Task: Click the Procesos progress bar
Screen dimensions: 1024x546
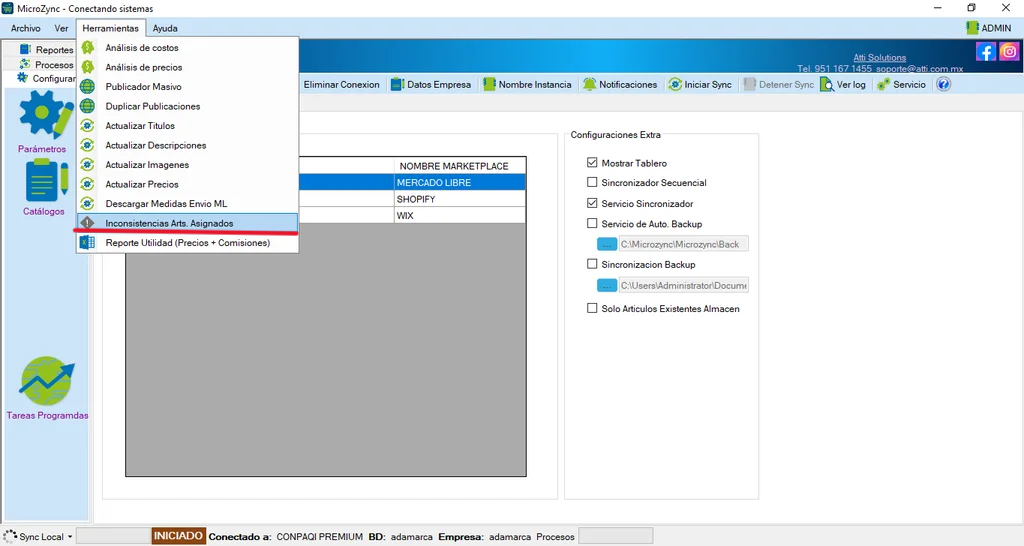Action: tap(615, 536)
